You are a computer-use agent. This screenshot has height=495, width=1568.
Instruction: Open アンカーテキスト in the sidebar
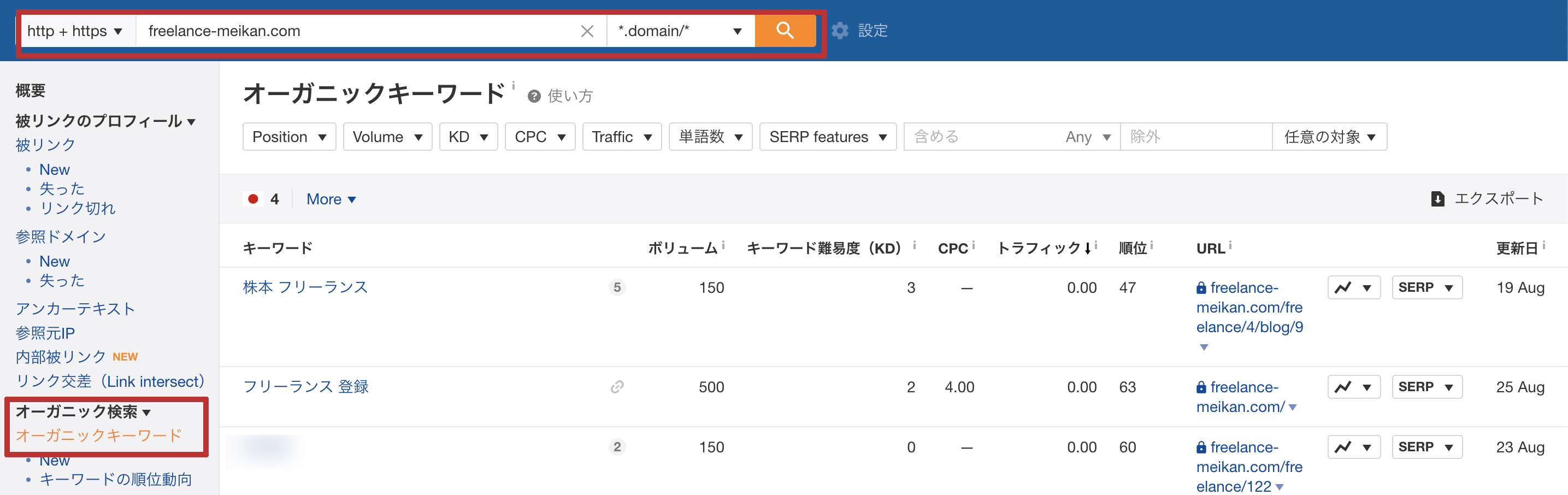75,309
